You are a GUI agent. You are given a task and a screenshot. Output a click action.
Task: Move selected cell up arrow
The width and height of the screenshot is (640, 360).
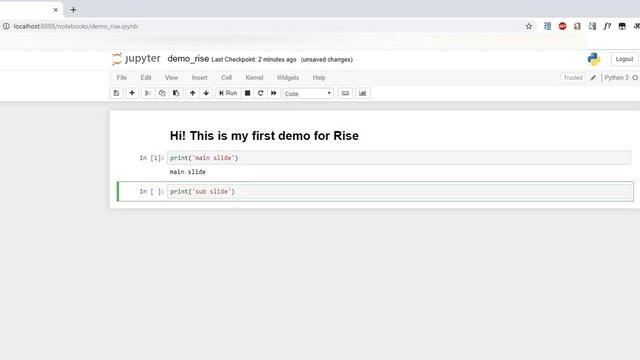(192, 93)
